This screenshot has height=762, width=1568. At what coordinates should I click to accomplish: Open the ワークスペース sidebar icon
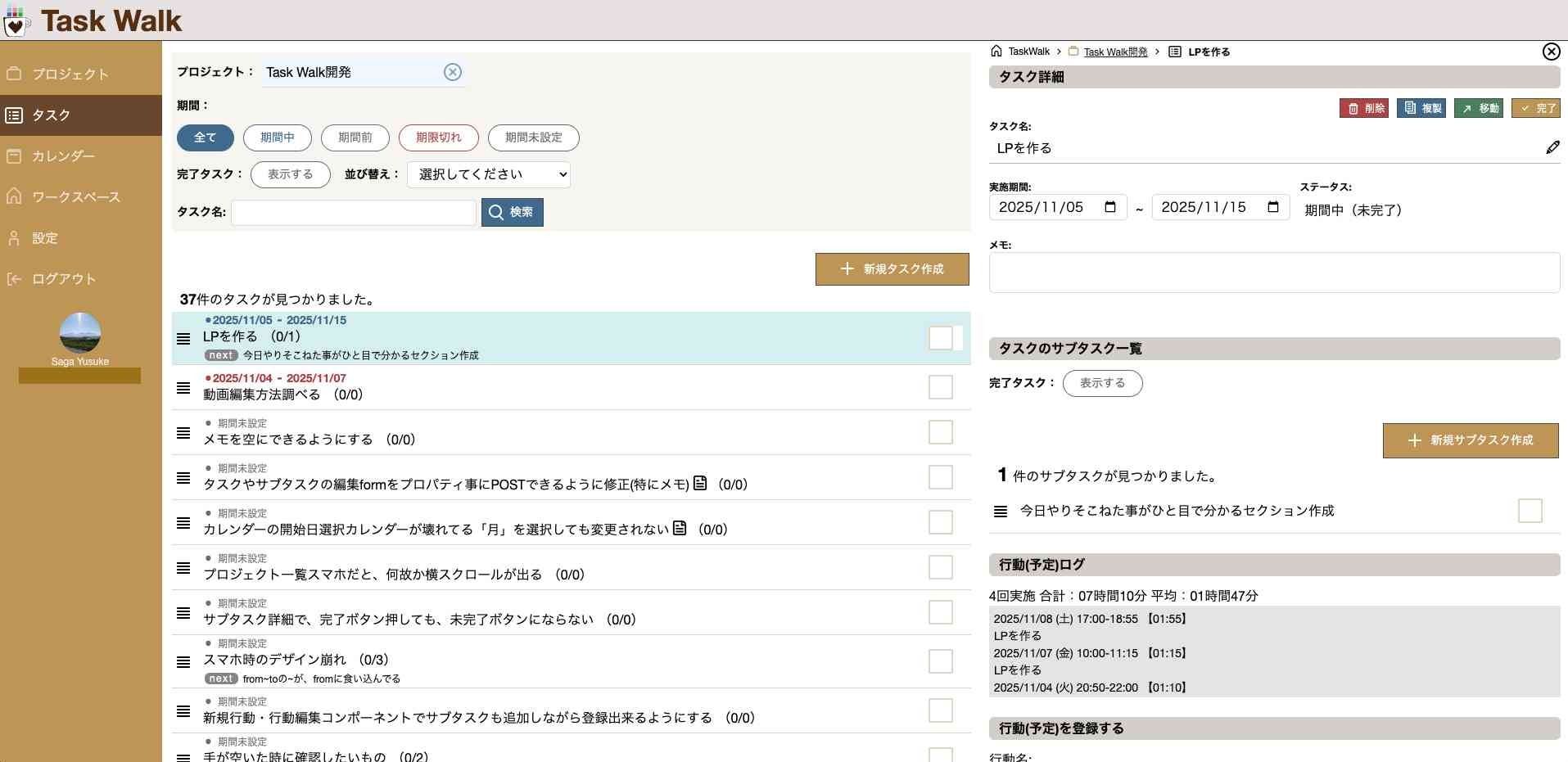[x=13, y=196]
